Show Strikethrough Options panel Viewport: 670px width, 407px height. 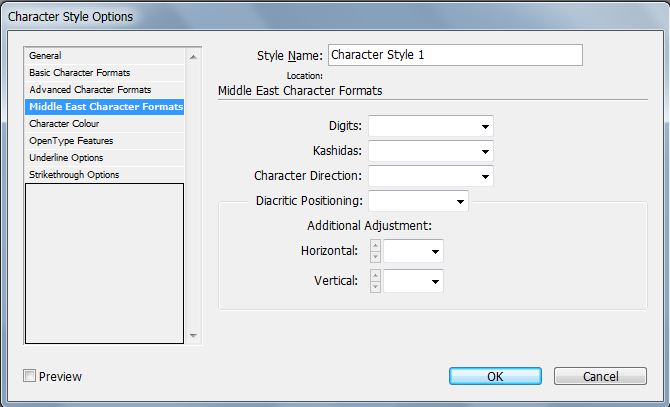tap(74, 175)
